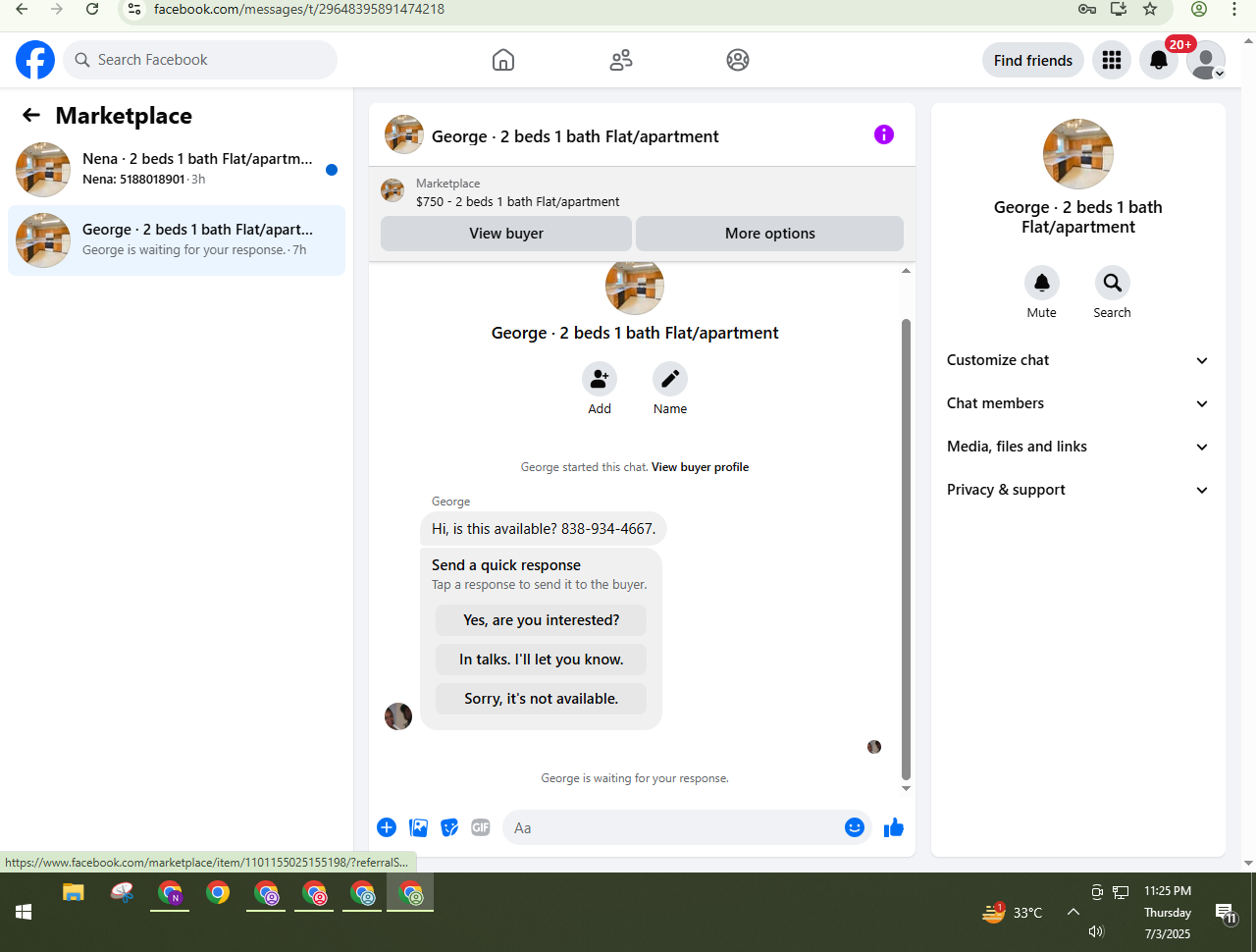
Task: Open the Windows notification center
Action: (x=1226, y=913)
